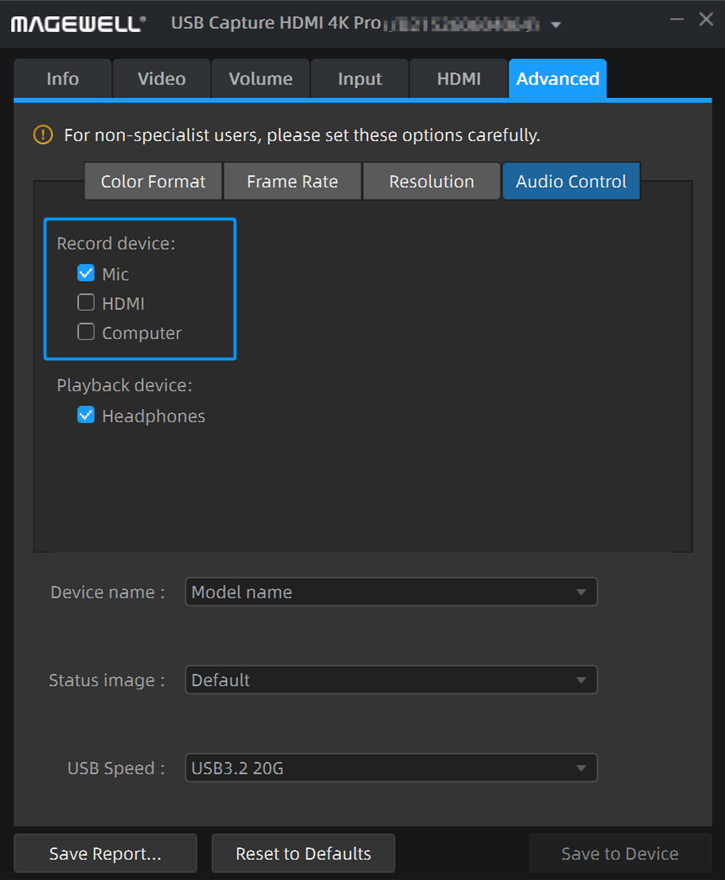Screen dimensions: 725x881
Task: Open the device selector dropdown arrow
Action: pyautogui.click(x=556, y=25)
